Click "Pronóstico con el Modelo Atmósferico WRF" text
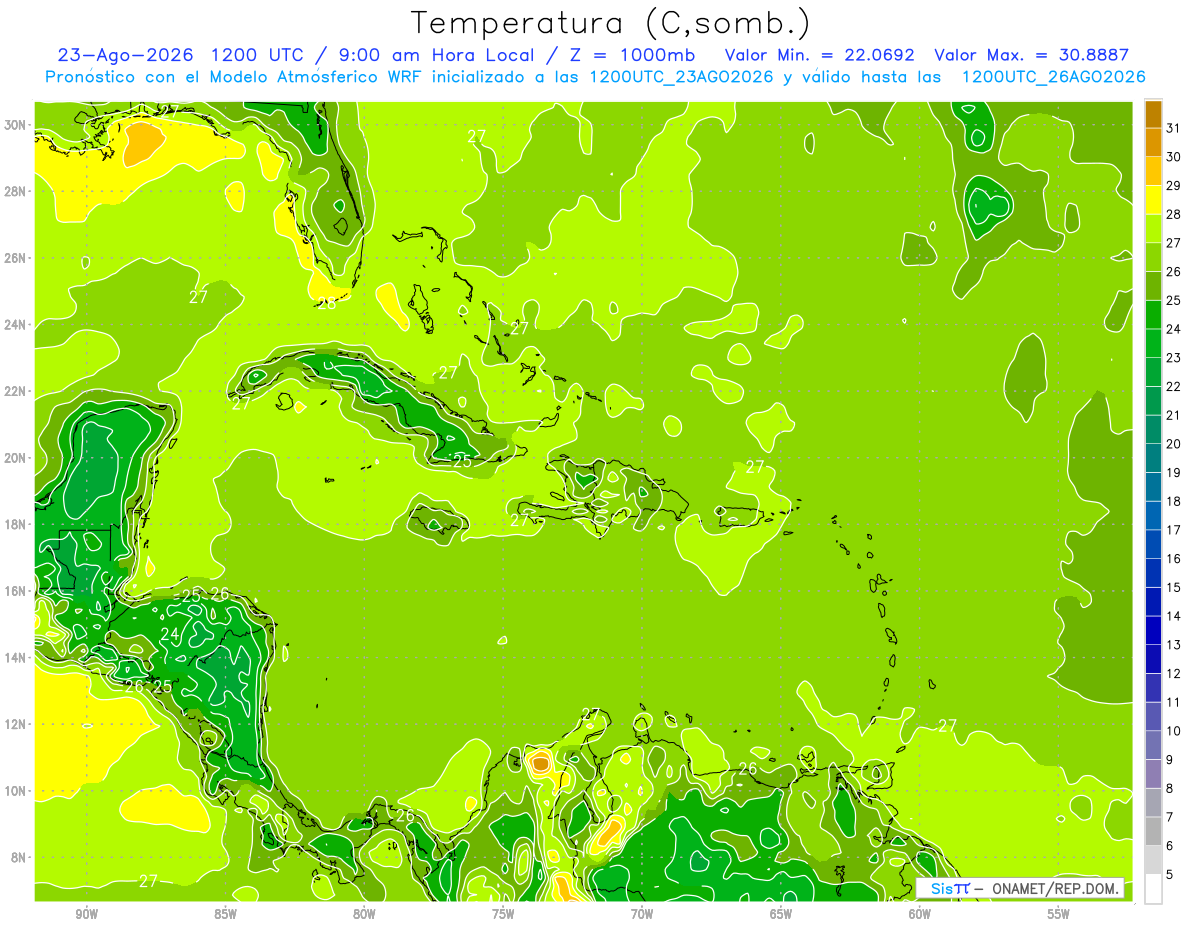 (235, 77)
